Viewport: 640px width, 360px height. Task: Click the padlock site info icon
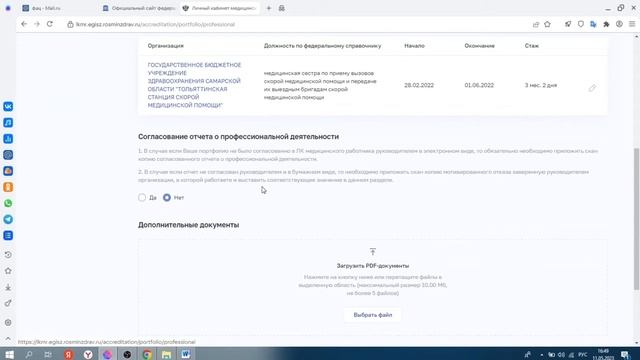70,24
